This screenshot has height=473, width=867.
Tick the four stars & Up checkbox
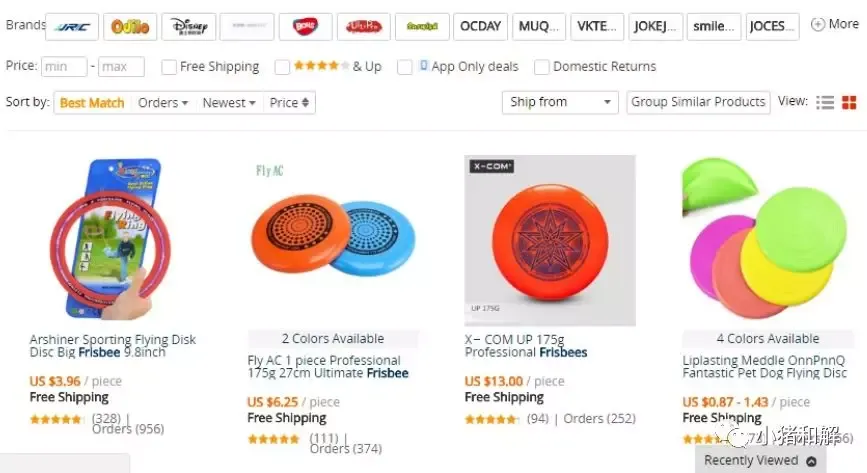(x=282, y=67)
